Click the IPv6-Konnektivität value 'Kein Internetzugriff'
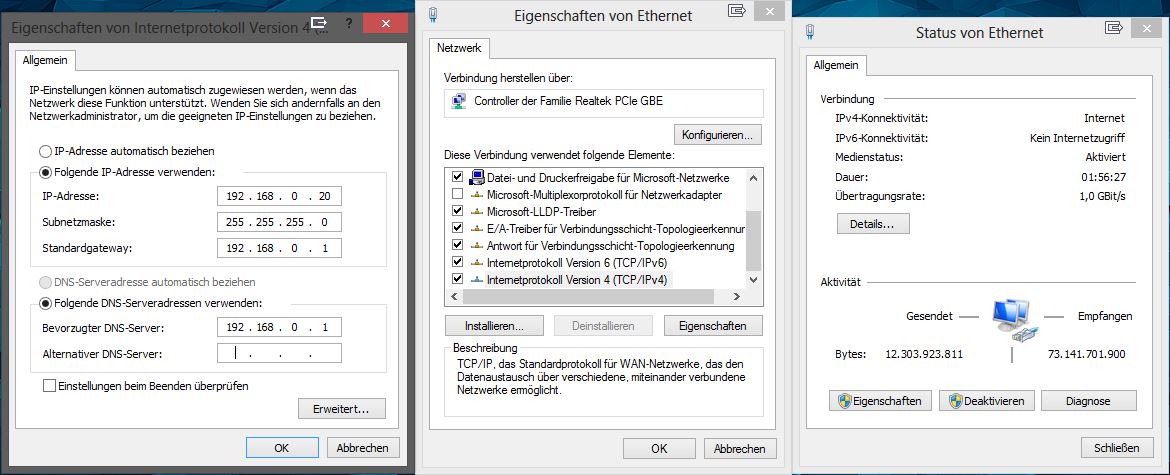 tap(1077, 138)
